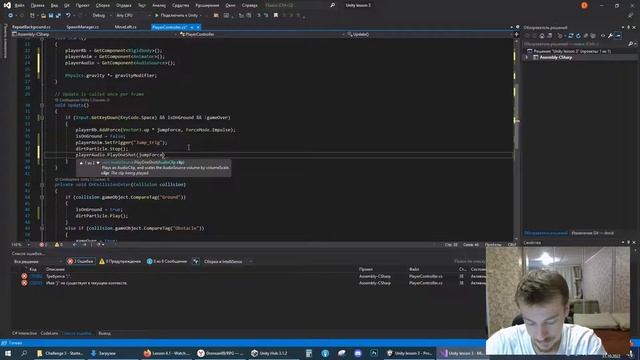This screenshot has height=360, width=640.
Task: Collapse the Update() method outline toggle
Action: point(42,105)
